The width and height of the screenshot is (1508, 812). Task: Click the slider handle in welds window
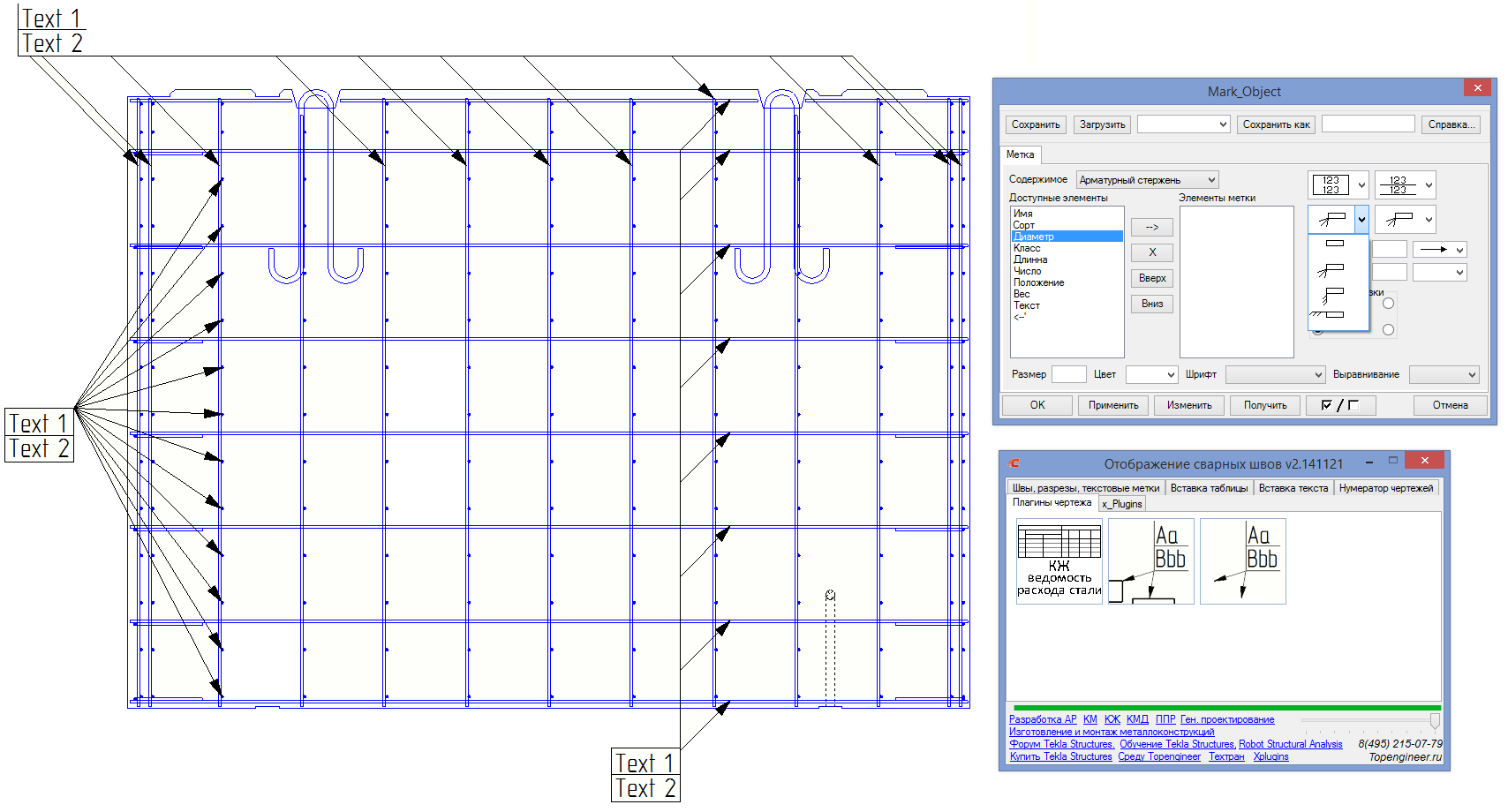(1435, 721)
